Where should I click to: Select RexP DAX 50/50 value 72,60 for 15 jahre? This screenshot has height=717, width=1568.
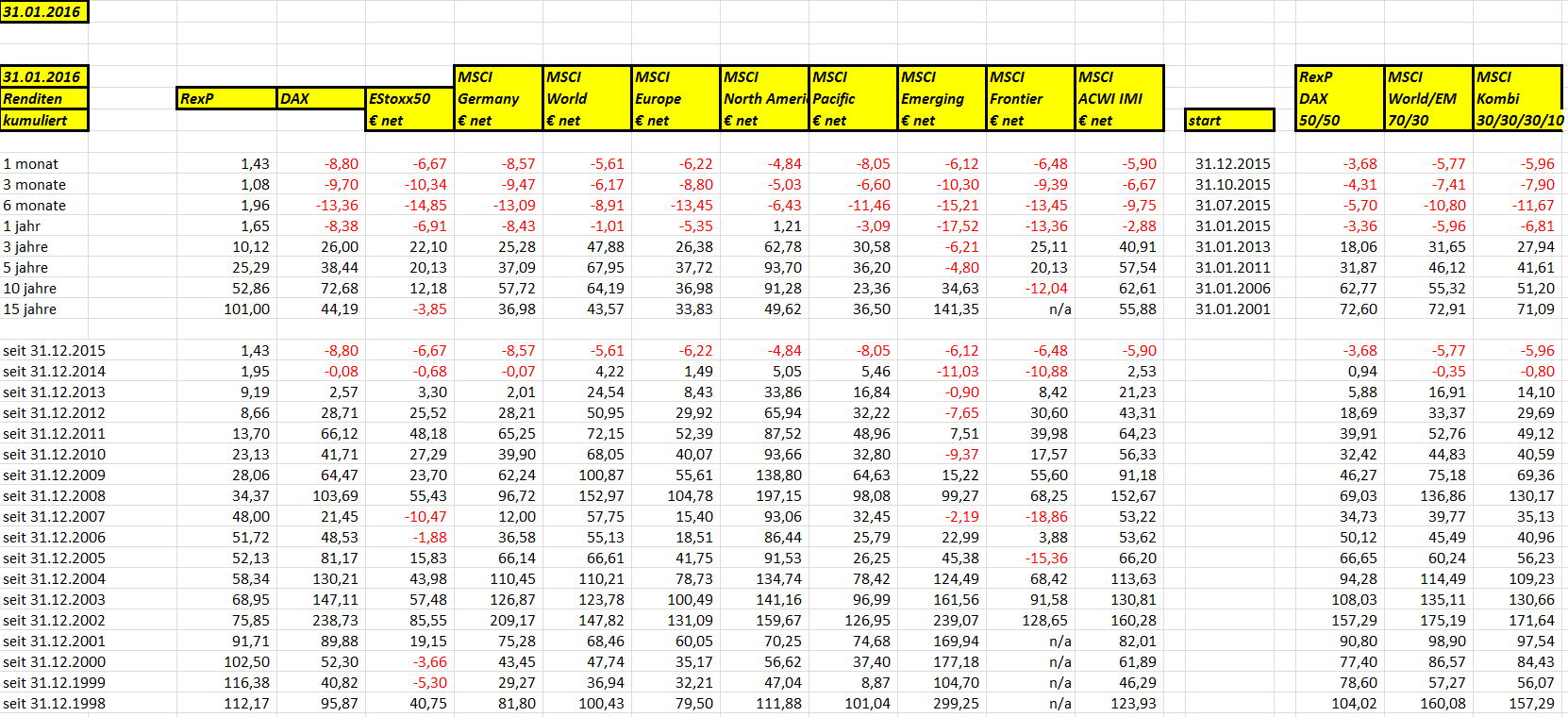[x=1358, y=309]
